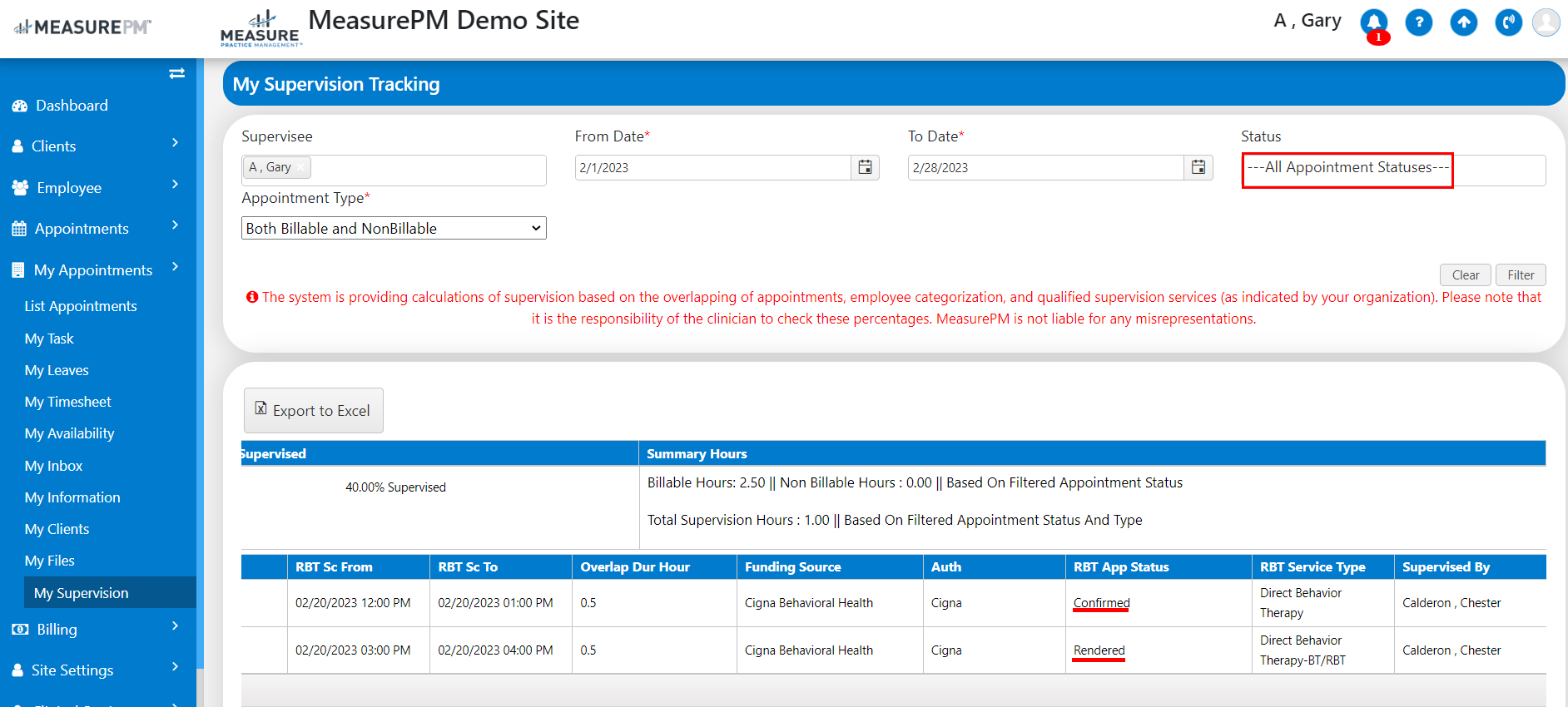Viewport: 1568px width, 707px height.
Task: Click the Appointments calendar icon
Action: [x=19, y=229]
